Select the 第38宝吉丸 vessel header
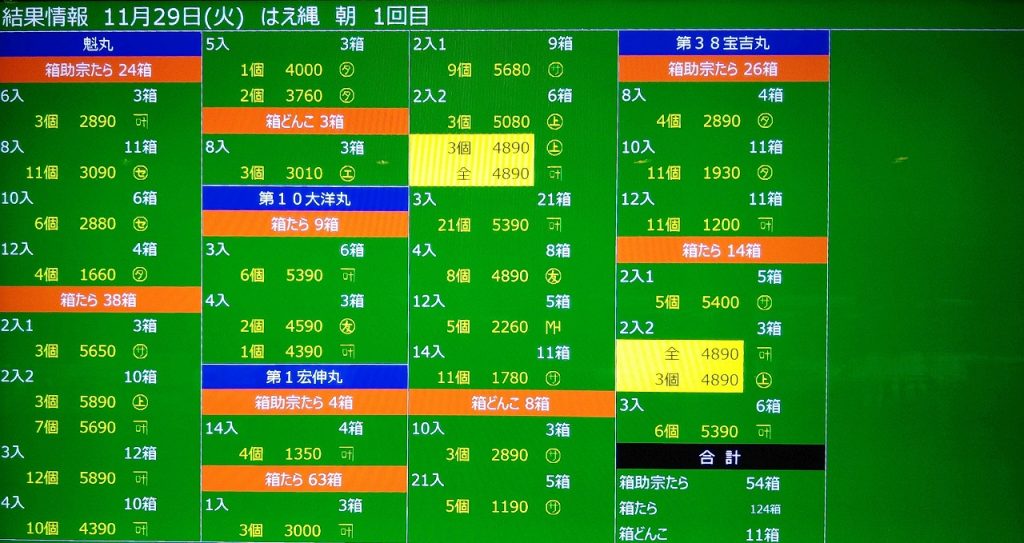This screenshot has width=1024, height=543. click(x=722, y=44)
